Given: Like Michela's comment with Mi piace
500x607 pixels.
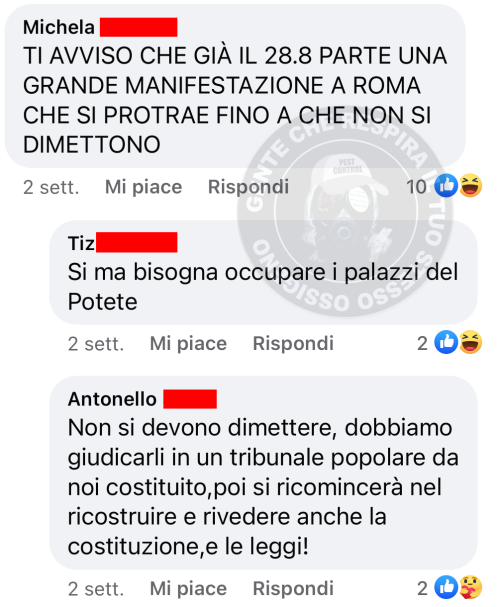Looking at the screenshot, I should tap(144, 187).
